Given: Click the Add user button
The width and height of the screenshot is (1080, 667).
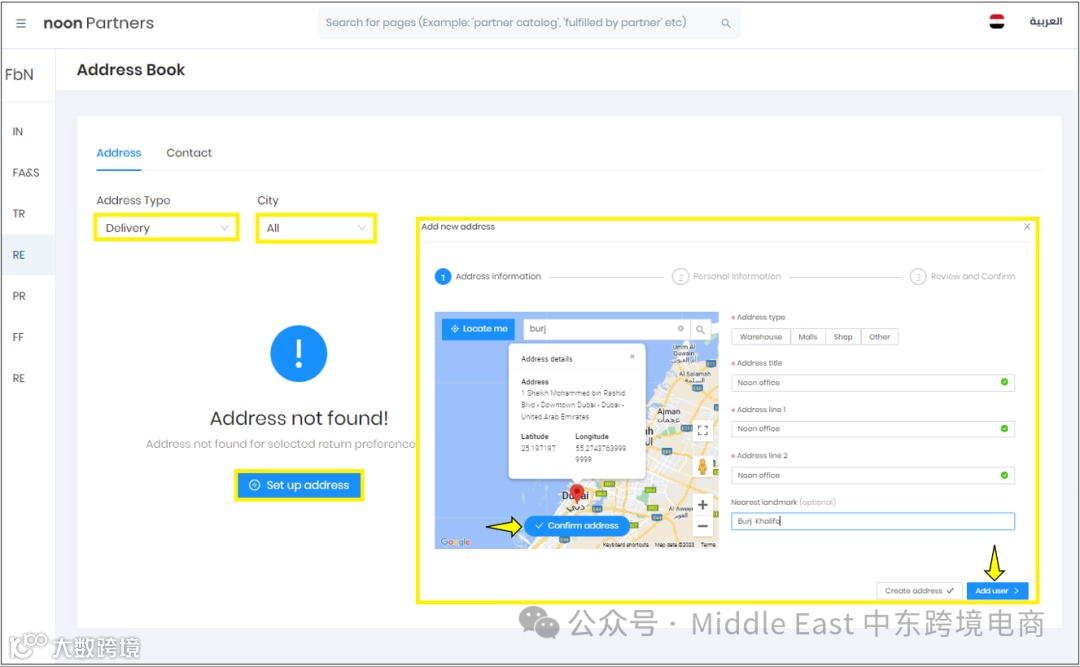Looking at the screenshot, I should tap(997, 591).
